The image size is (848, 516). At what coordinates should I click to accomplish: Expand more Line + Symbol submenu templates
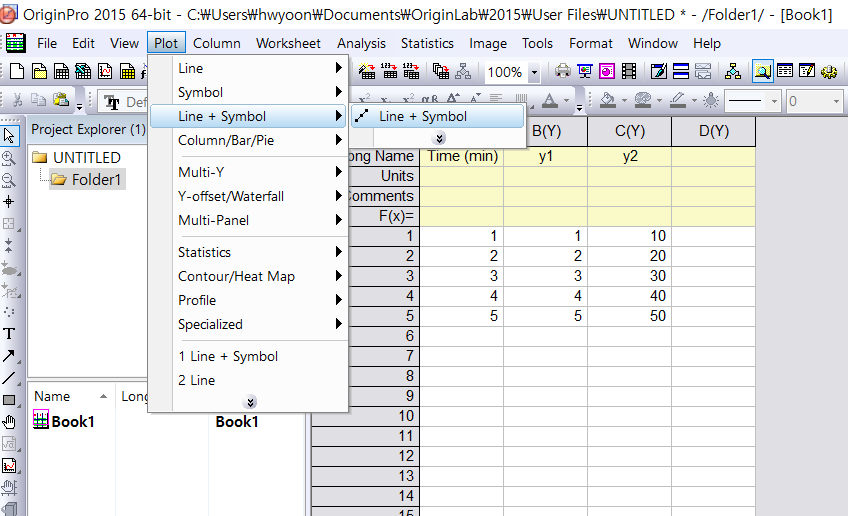(439, 138)
